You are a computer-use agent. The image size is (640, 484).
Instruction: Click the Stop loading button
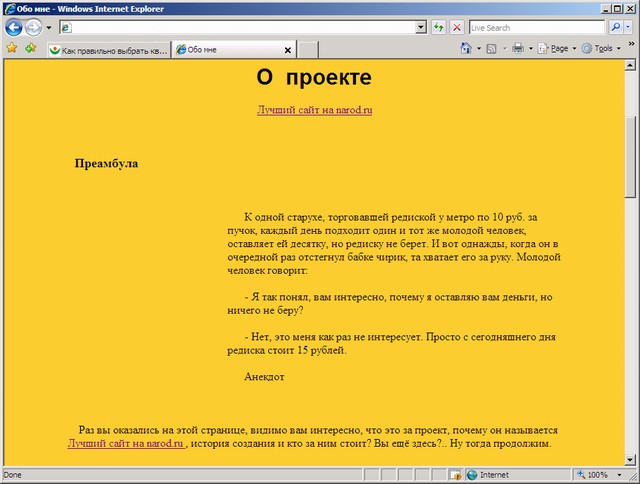457,27
